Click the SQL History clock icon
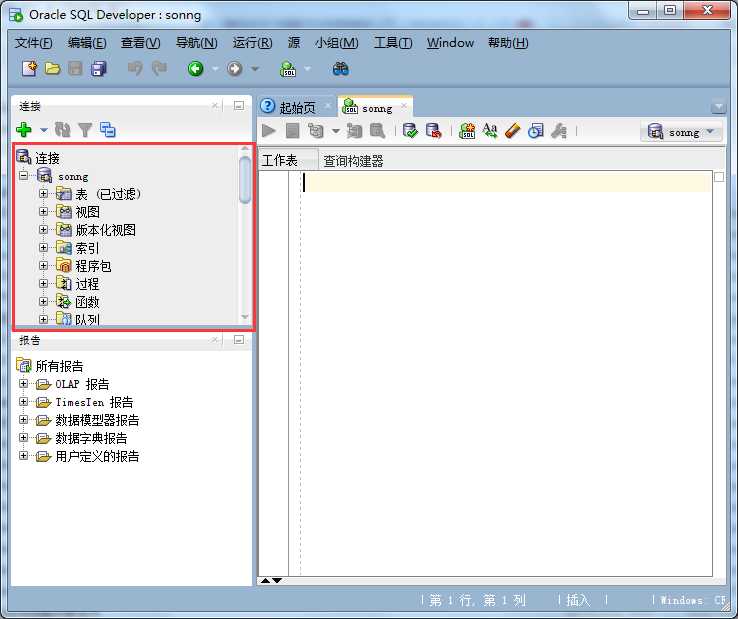Screen dimensions: 738x619 (536, 131)
